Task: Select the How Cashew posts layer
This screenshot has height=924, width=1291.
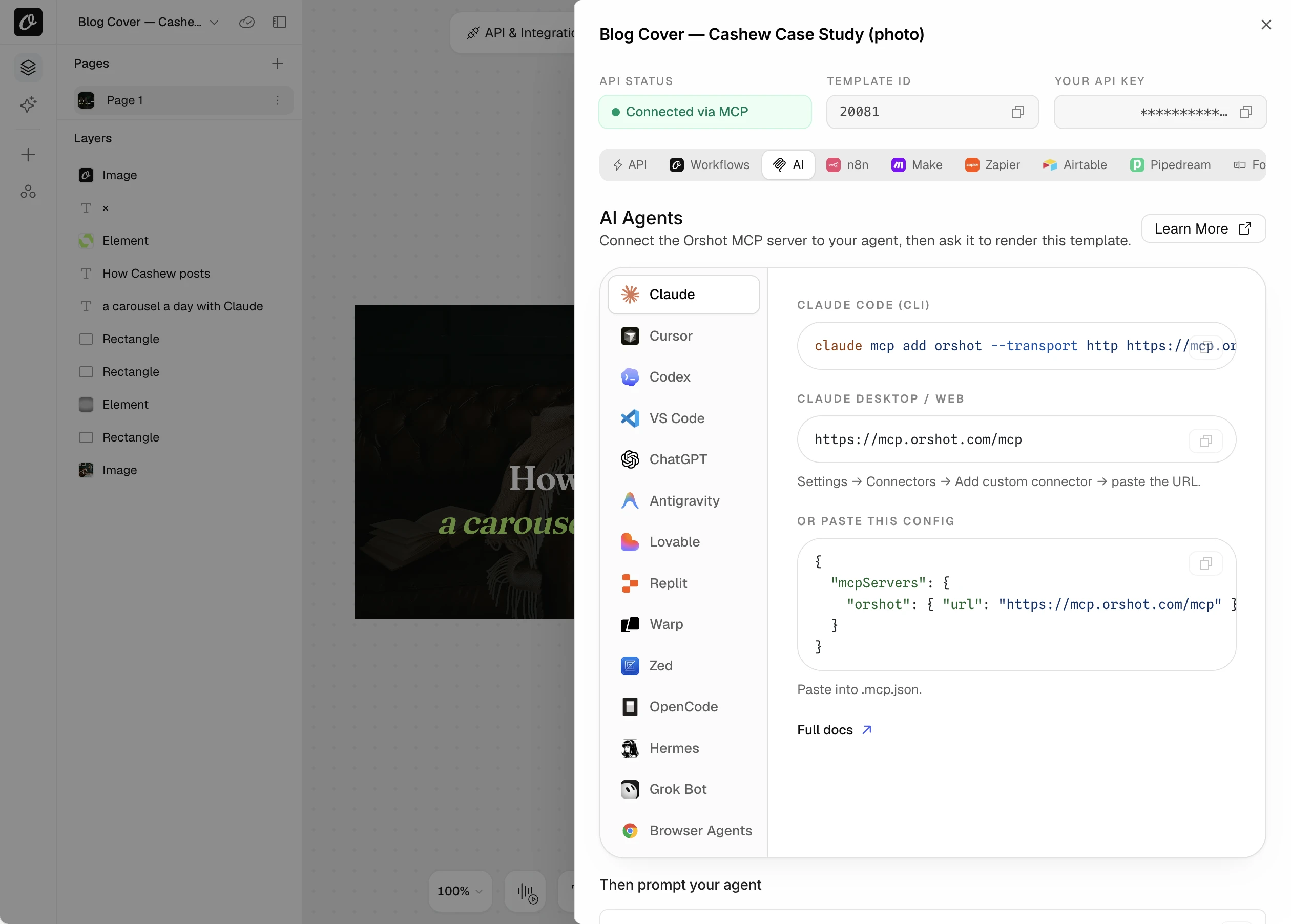Action: (183, 274)
